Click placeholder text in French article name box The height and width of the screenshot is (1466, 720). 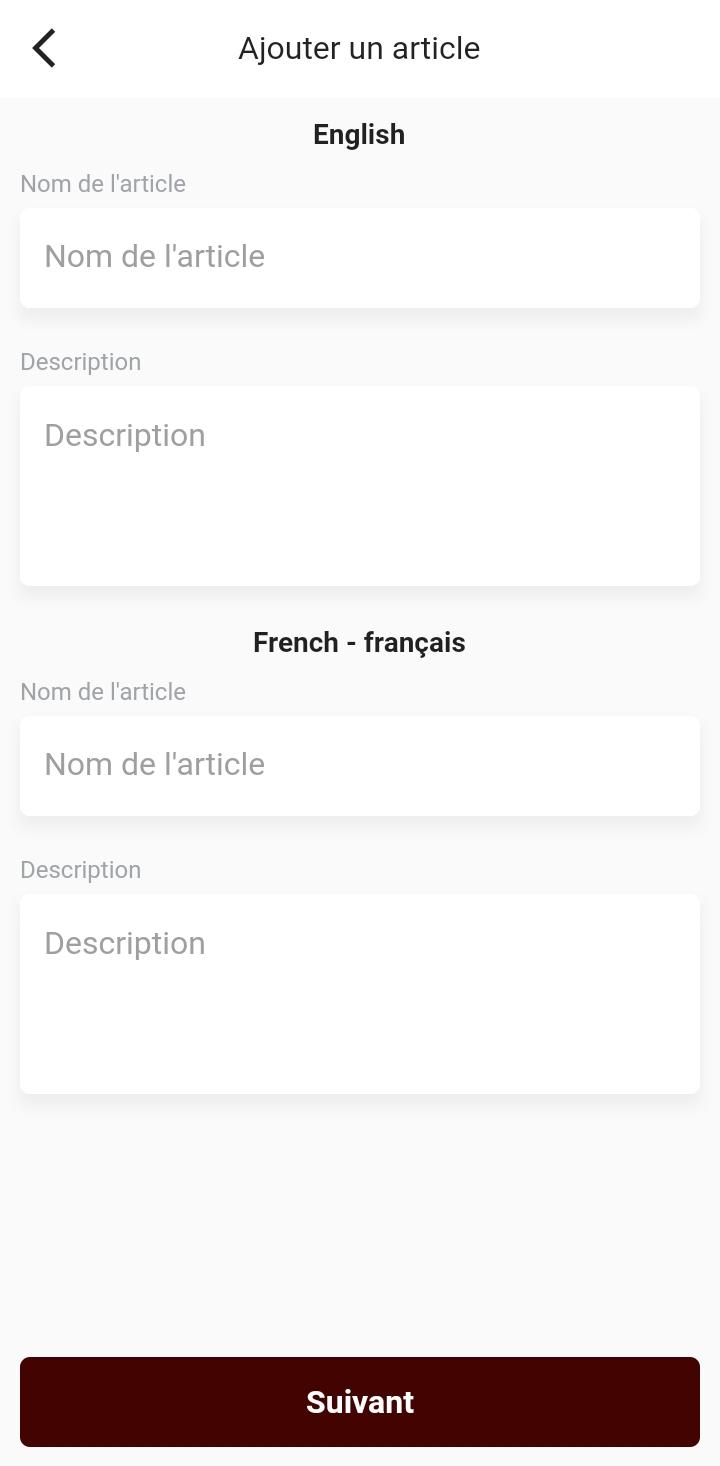[x=155, y=764]
